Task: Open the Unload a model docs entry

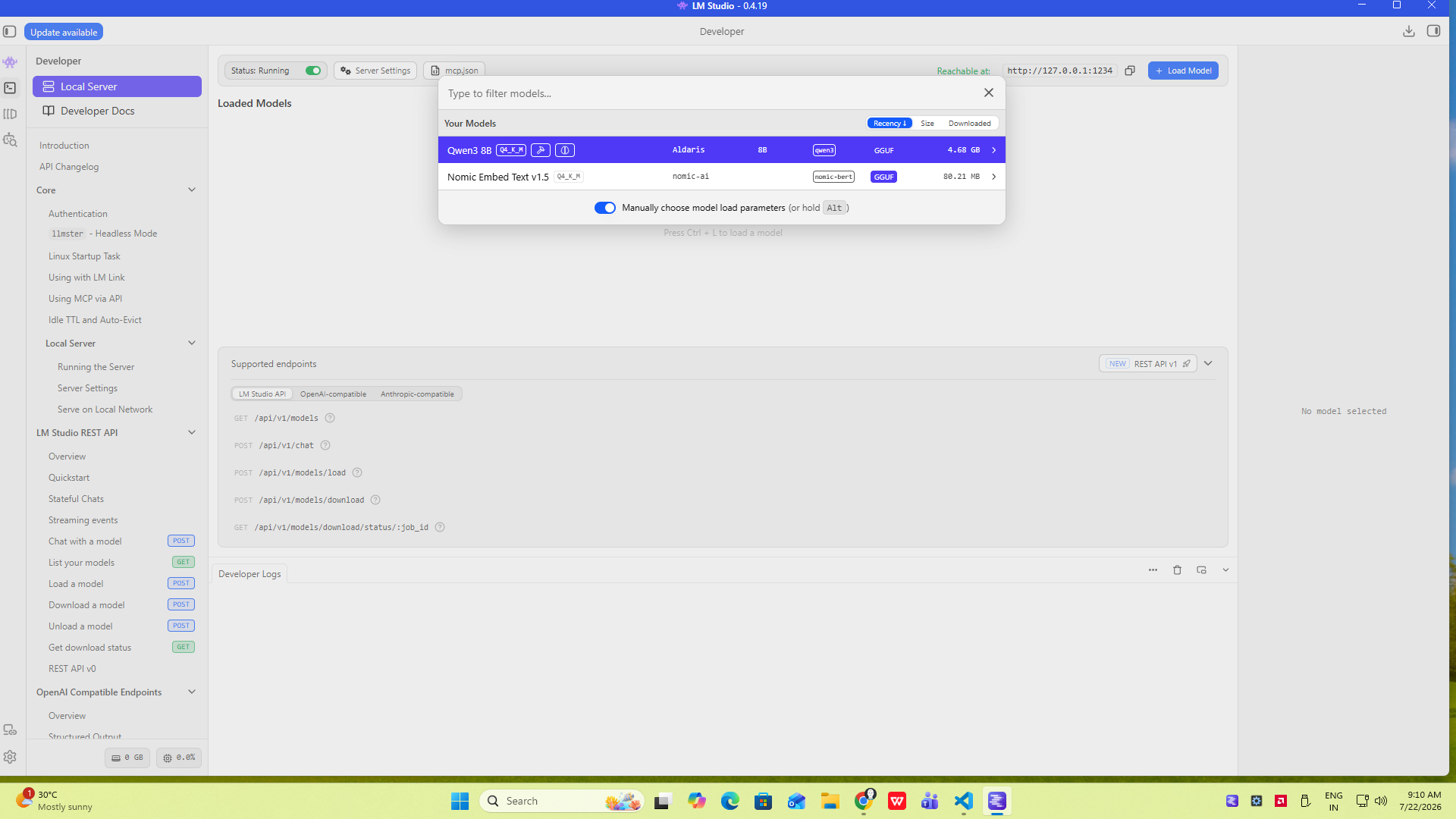Action: [80, 626]
